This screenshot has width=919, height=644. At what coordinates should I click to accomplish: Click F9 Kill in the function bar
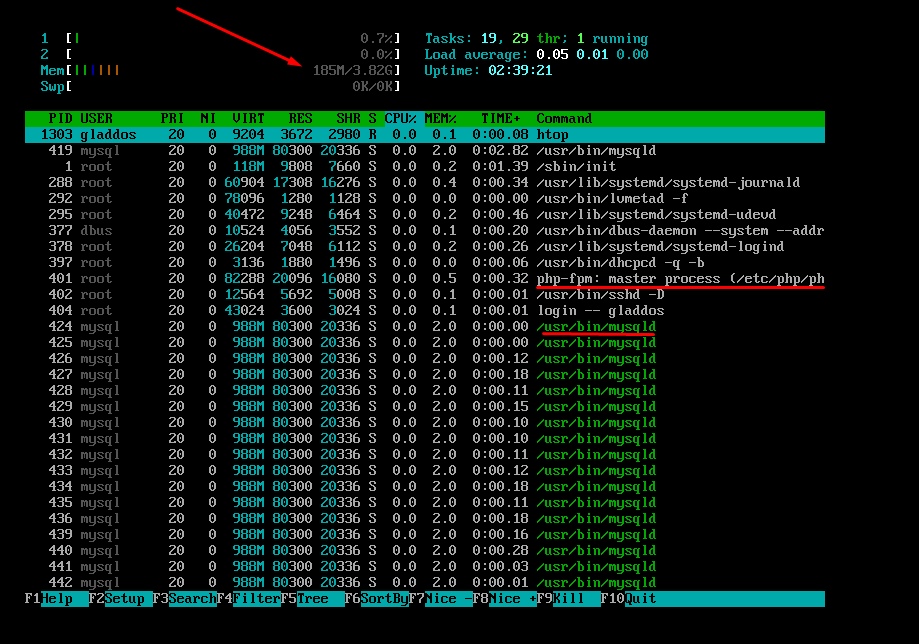(568, 599)
